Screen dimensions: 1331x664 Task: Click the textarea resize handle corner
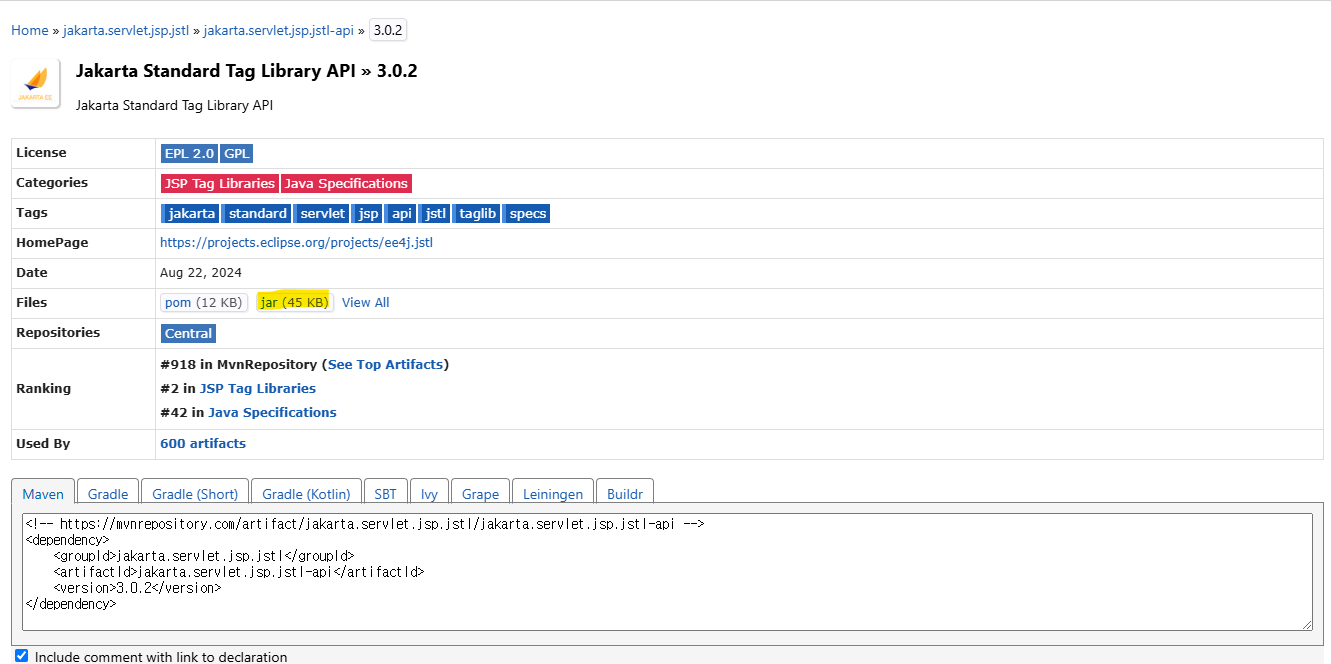coord(1307,625)
